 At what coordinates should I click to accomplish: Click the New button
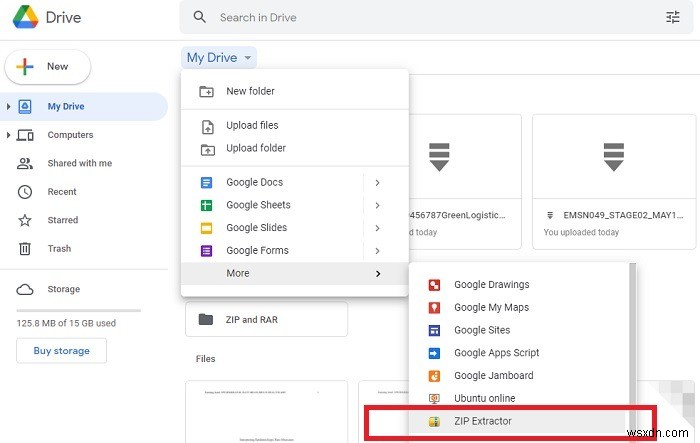pyautogui.click(x=48, y=67)
